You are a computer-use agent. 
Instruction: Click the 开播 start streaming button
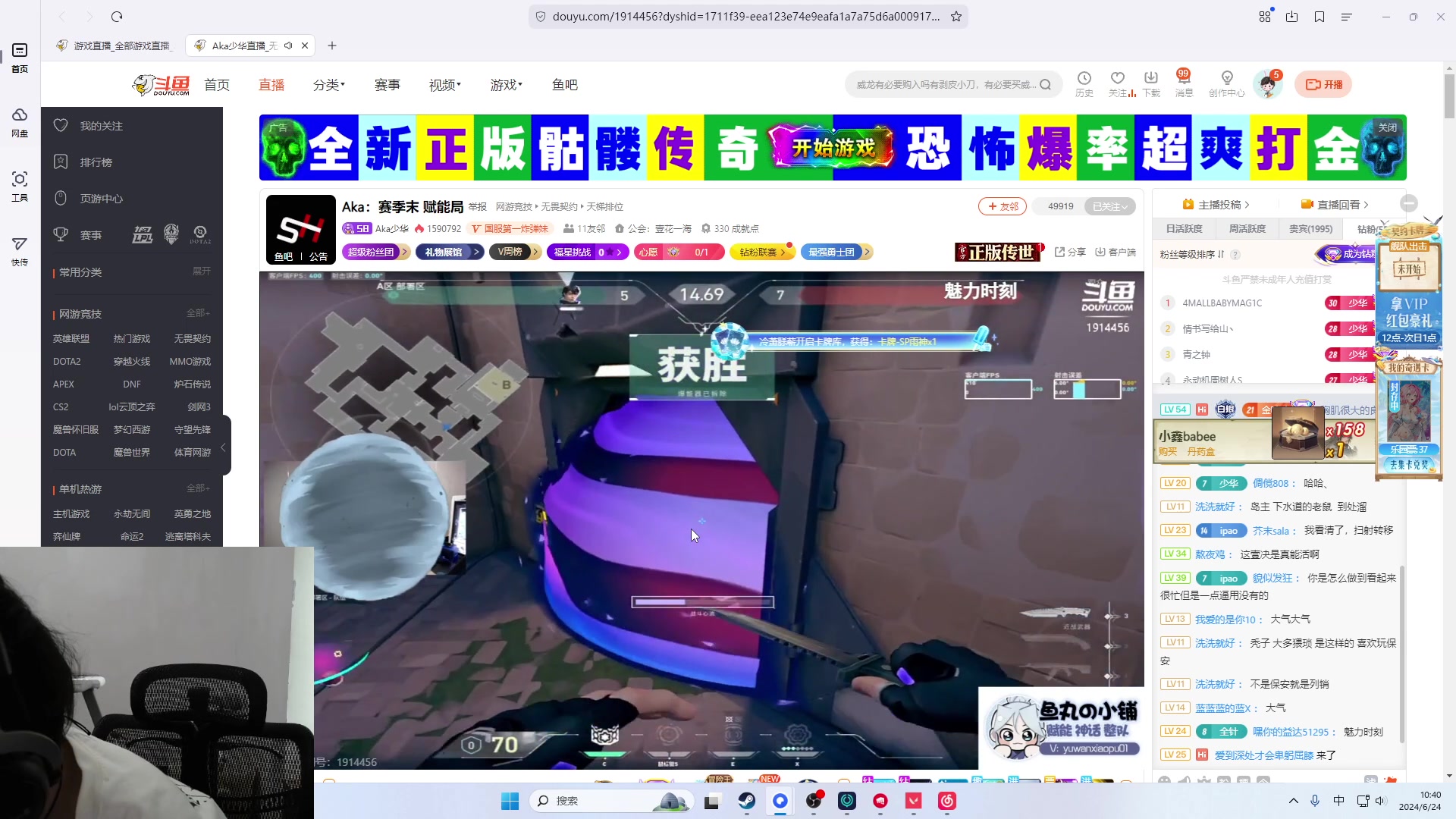1323,84
